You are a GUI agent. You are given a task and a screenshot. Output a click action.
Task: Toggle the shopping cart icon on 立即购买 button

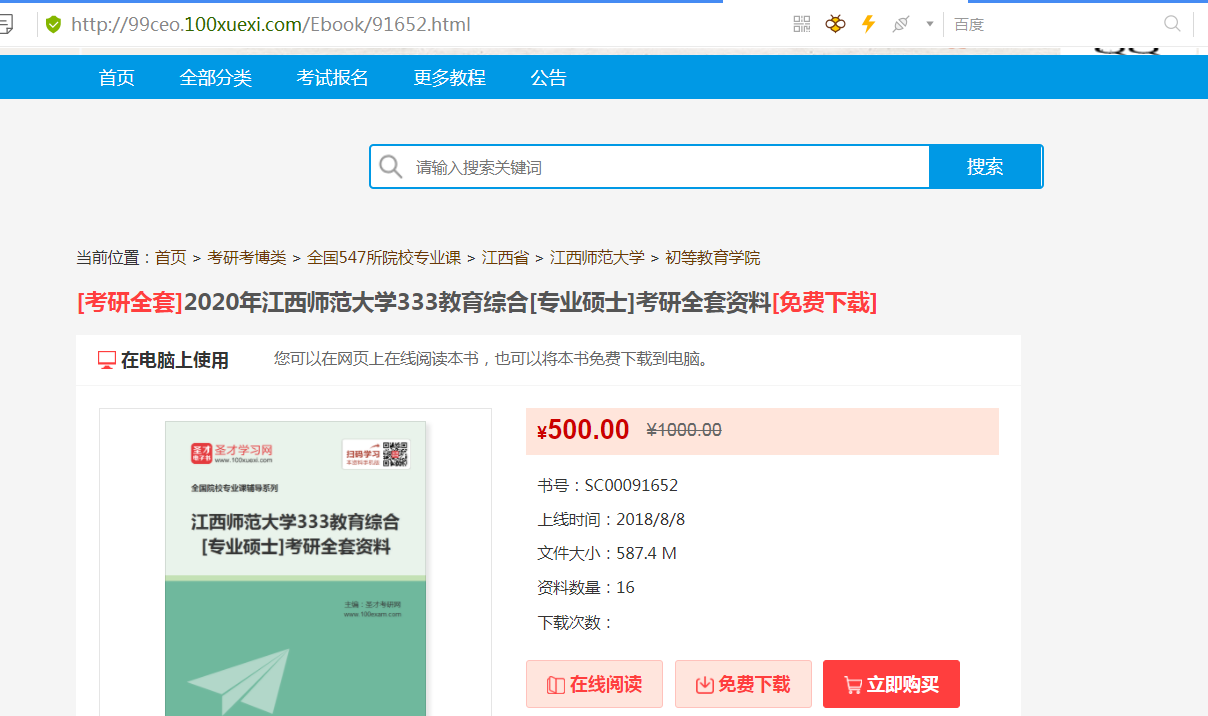[853, 683]
